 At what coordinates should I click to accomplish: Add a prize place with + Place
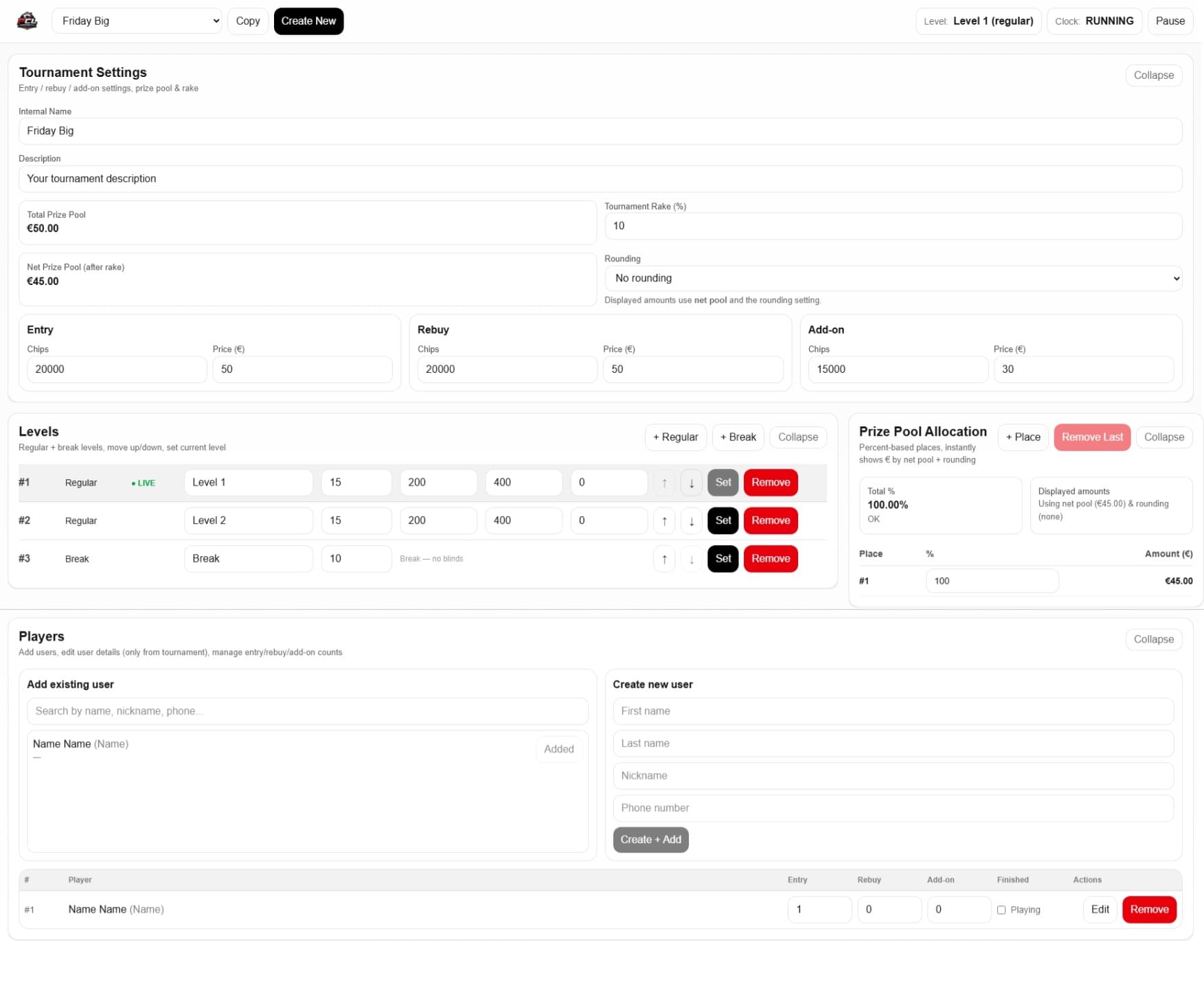tap(1023, 437)
